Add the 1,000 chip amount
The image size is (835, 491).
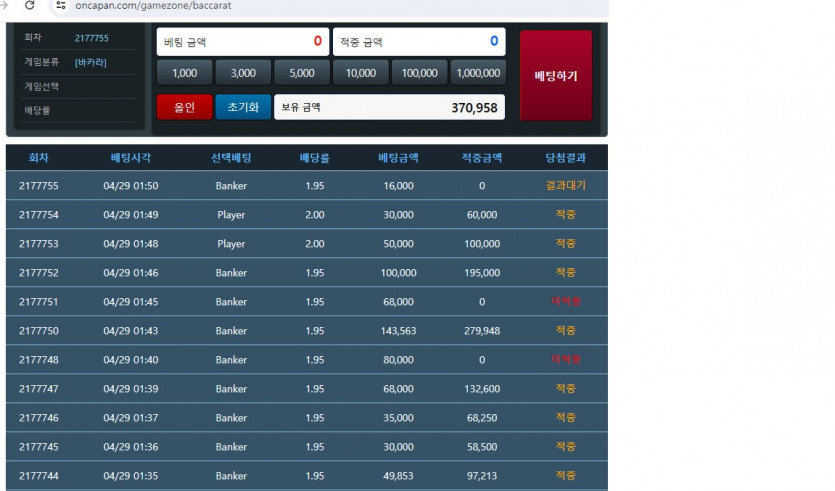coord(184,73)
